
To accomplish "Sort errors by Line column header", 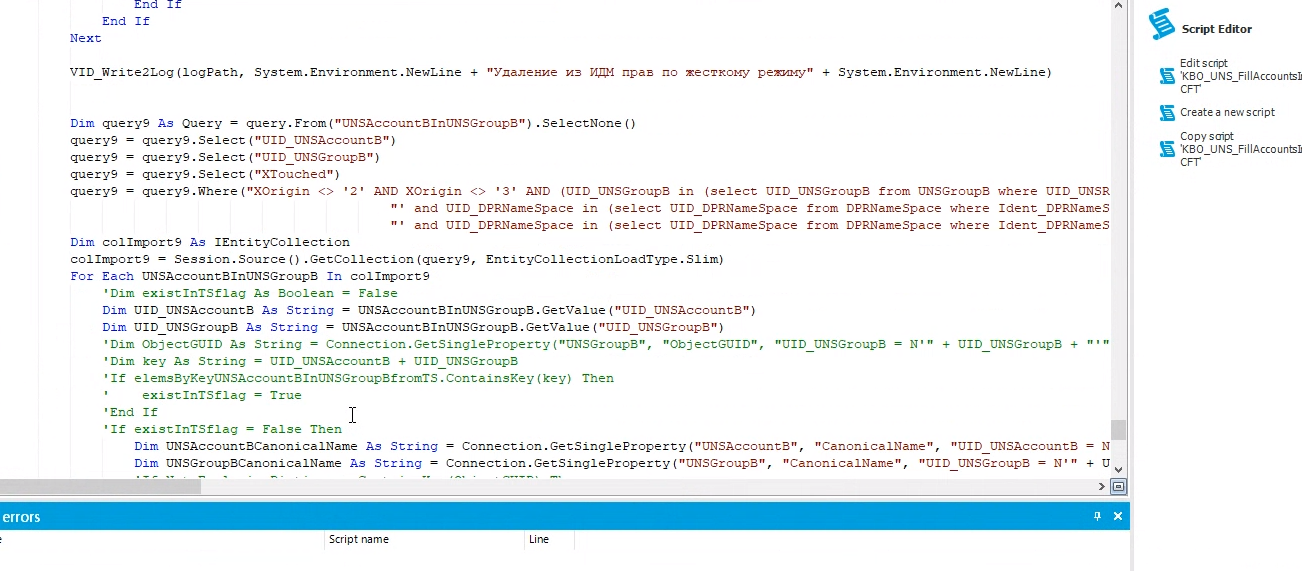I will coord(539,540).
